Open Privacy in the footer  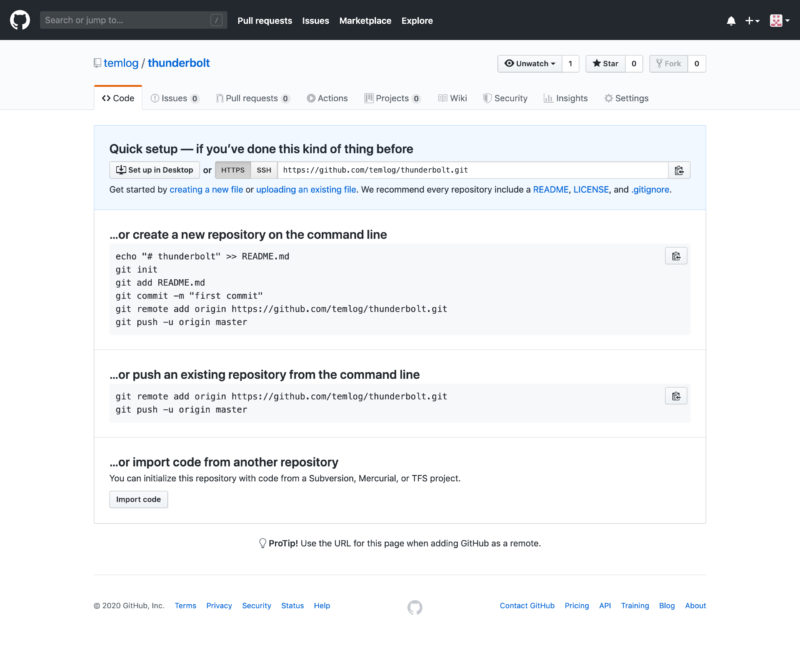point(219,606)
